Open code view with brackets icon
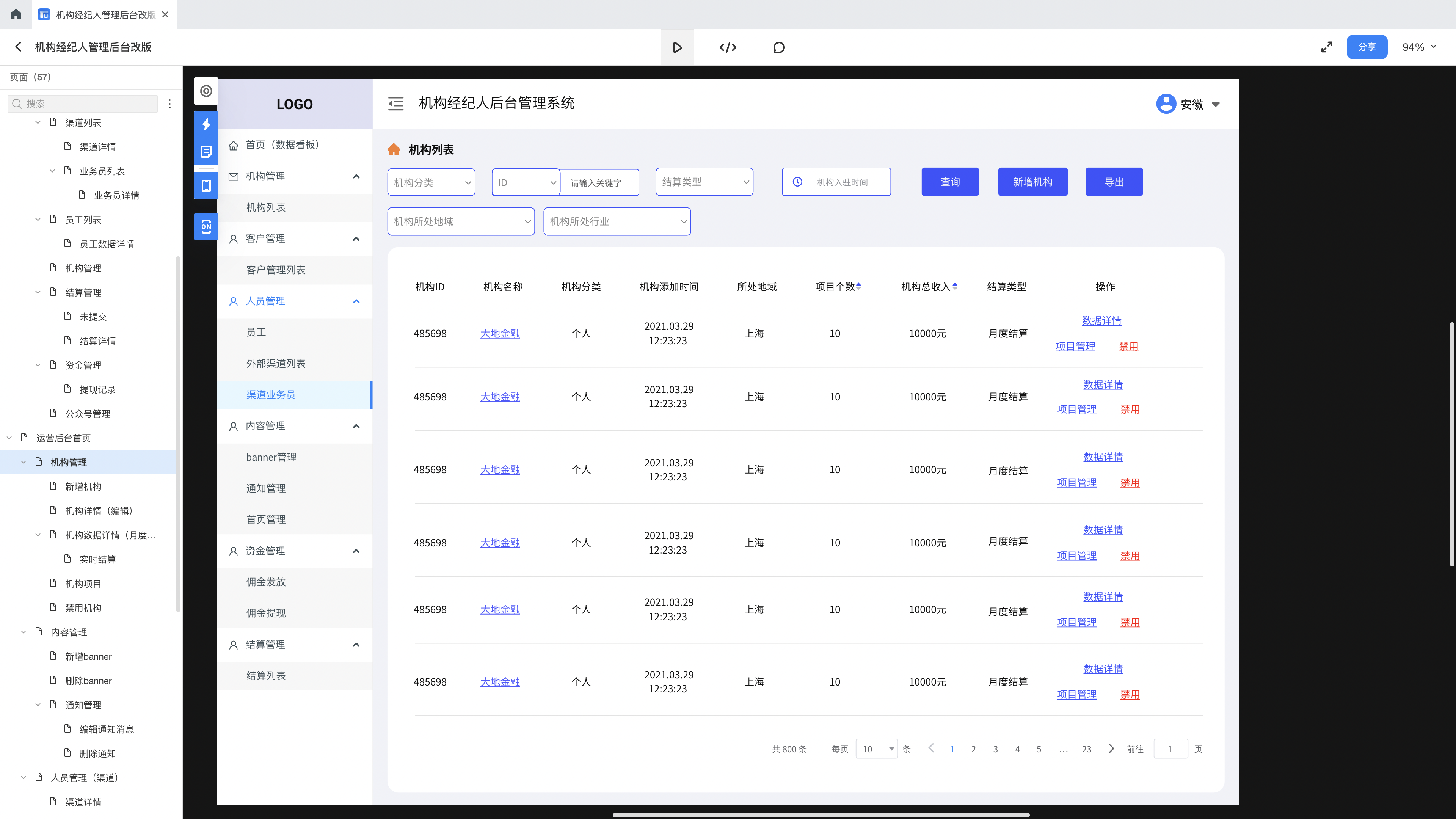1456x819 pixels. click(x=728, y=47)
